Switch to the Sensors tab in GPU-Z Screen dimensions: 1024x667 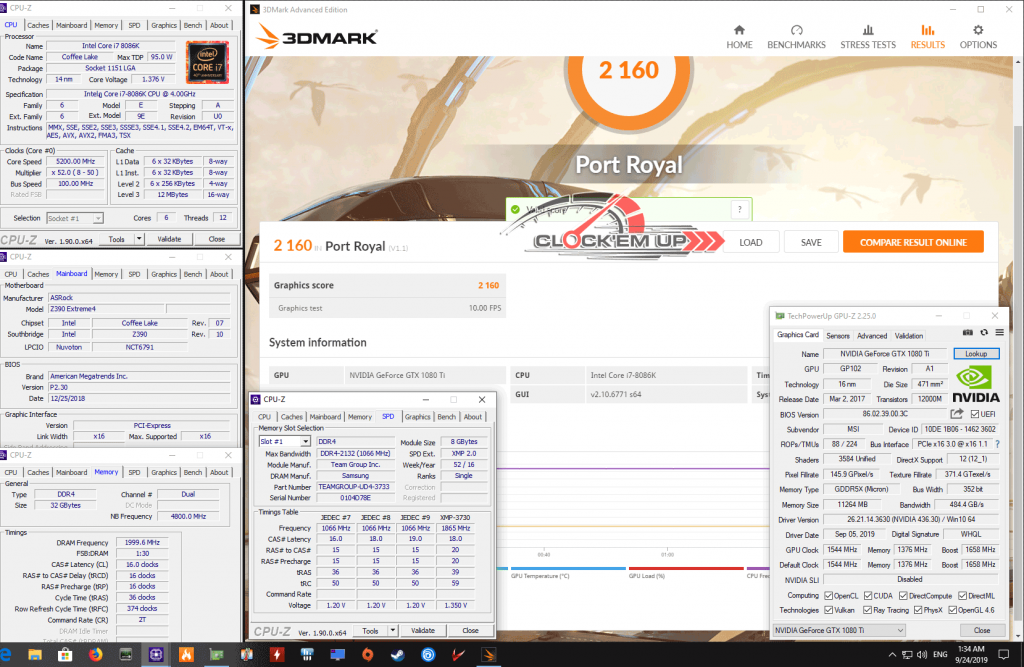(837, 336)
